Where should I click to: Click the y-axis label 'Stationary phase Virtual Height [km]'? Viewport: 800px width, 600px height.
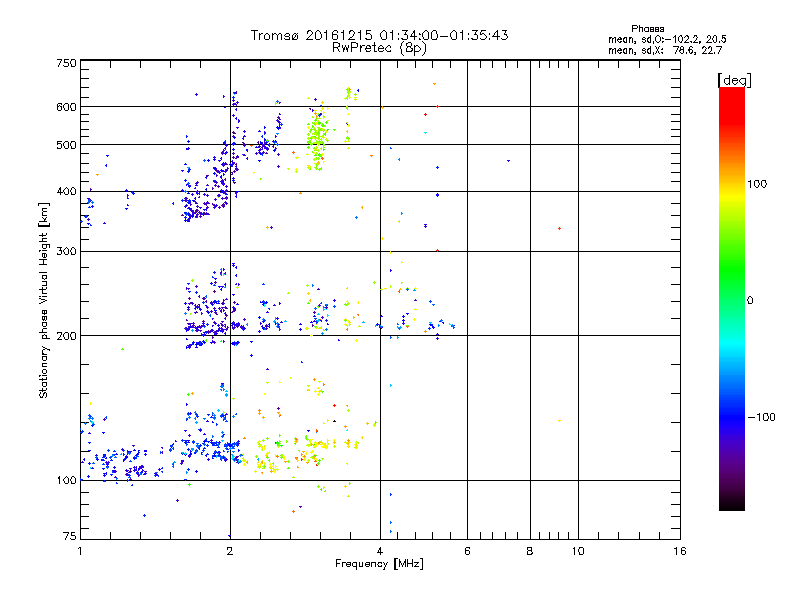click(x=43, y=300)
